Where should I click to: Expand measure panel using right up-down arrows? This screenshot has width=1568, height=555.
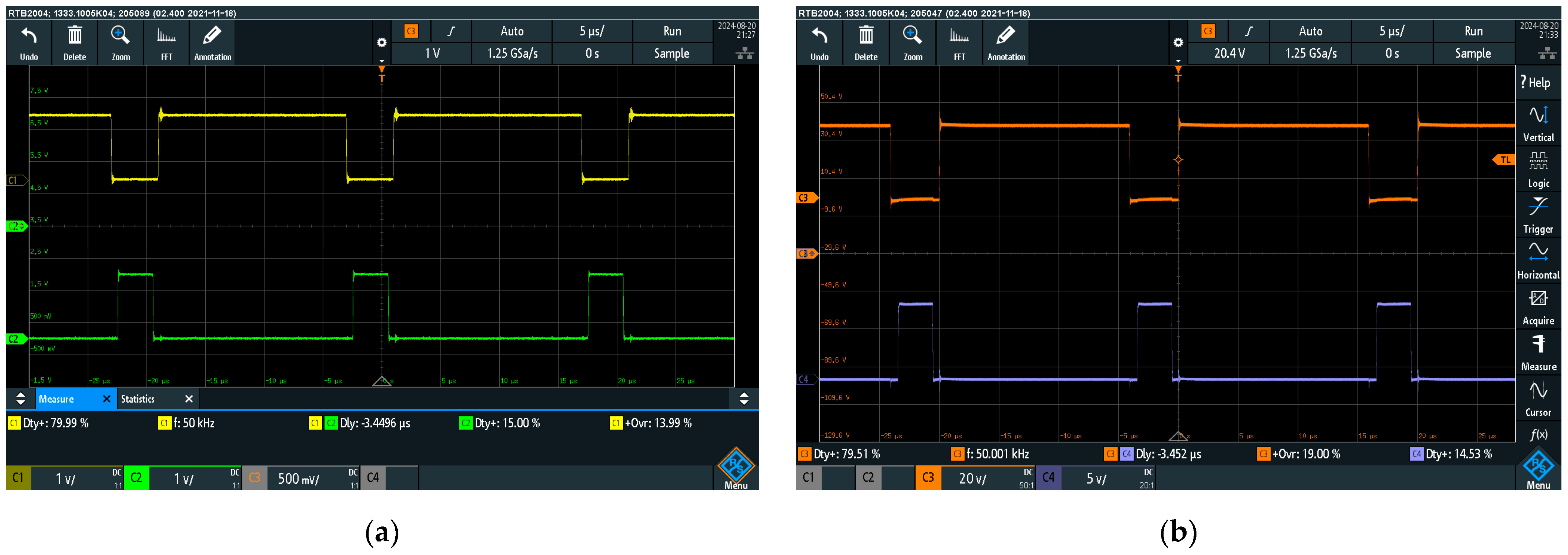[x=743, y=399]
